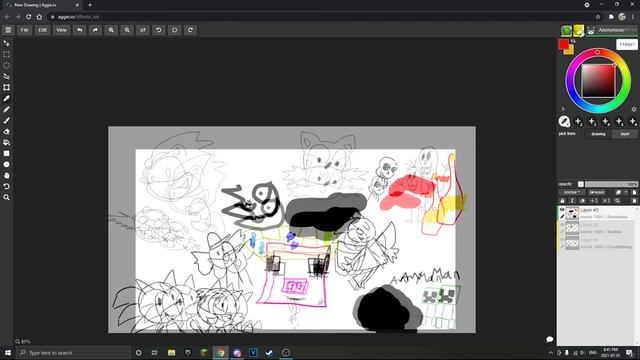Add a tool to slot 3

click(x=592, y=121)
